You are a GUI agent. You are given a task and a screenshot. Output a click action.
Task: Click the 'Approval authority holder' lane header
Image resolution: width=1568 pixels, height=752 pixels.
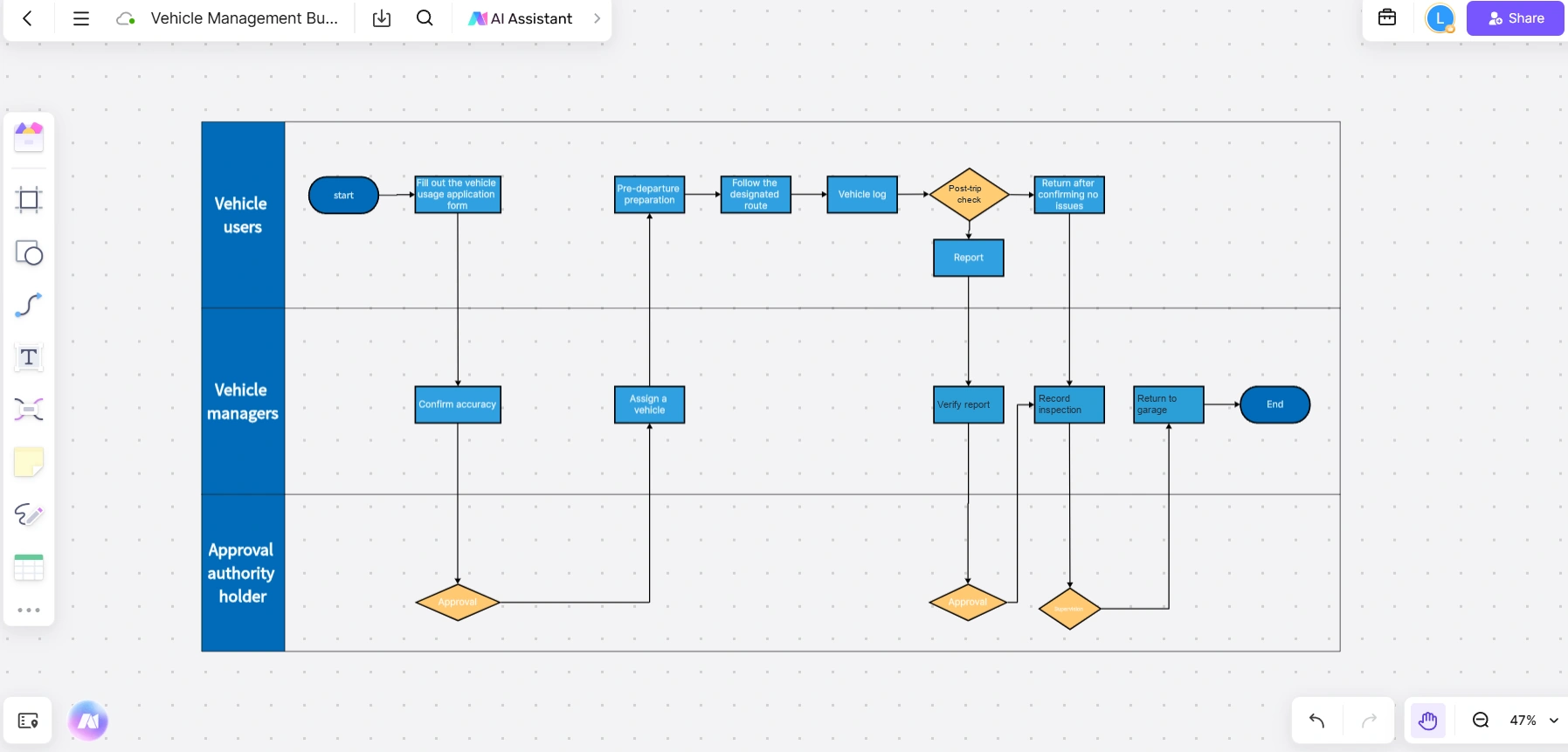[x=243, y=573]
